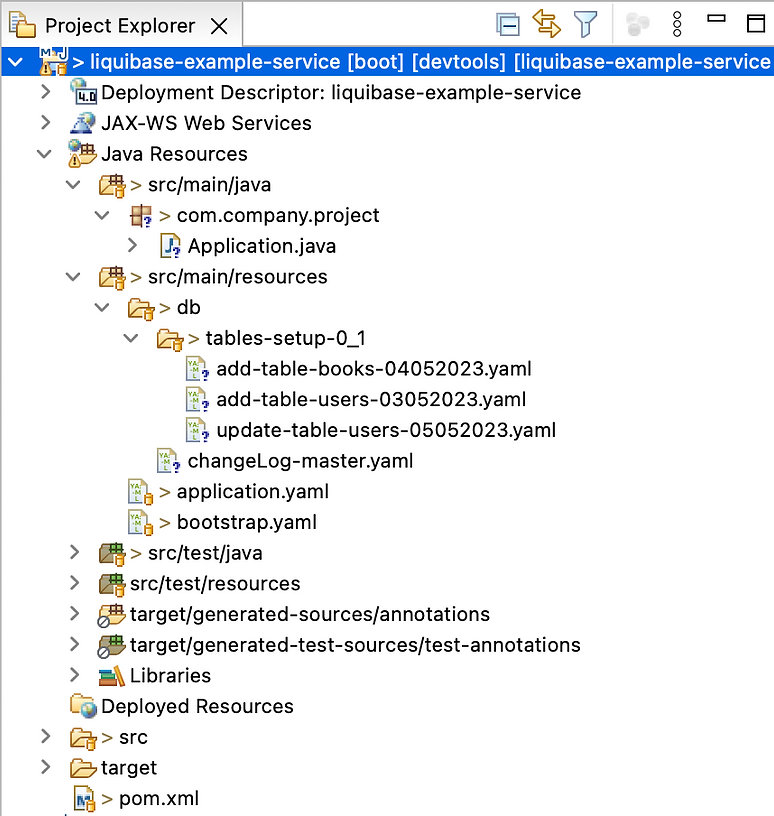The width and height of the screenshot is (774, 816).
Task: Collapse the tables-setup-0_1 folder
Action: click(131, 338)
